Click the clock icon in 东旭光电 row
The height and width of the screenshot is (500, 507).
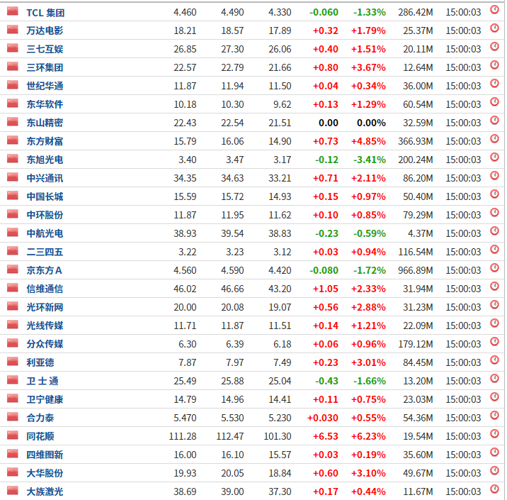[495, 157]
